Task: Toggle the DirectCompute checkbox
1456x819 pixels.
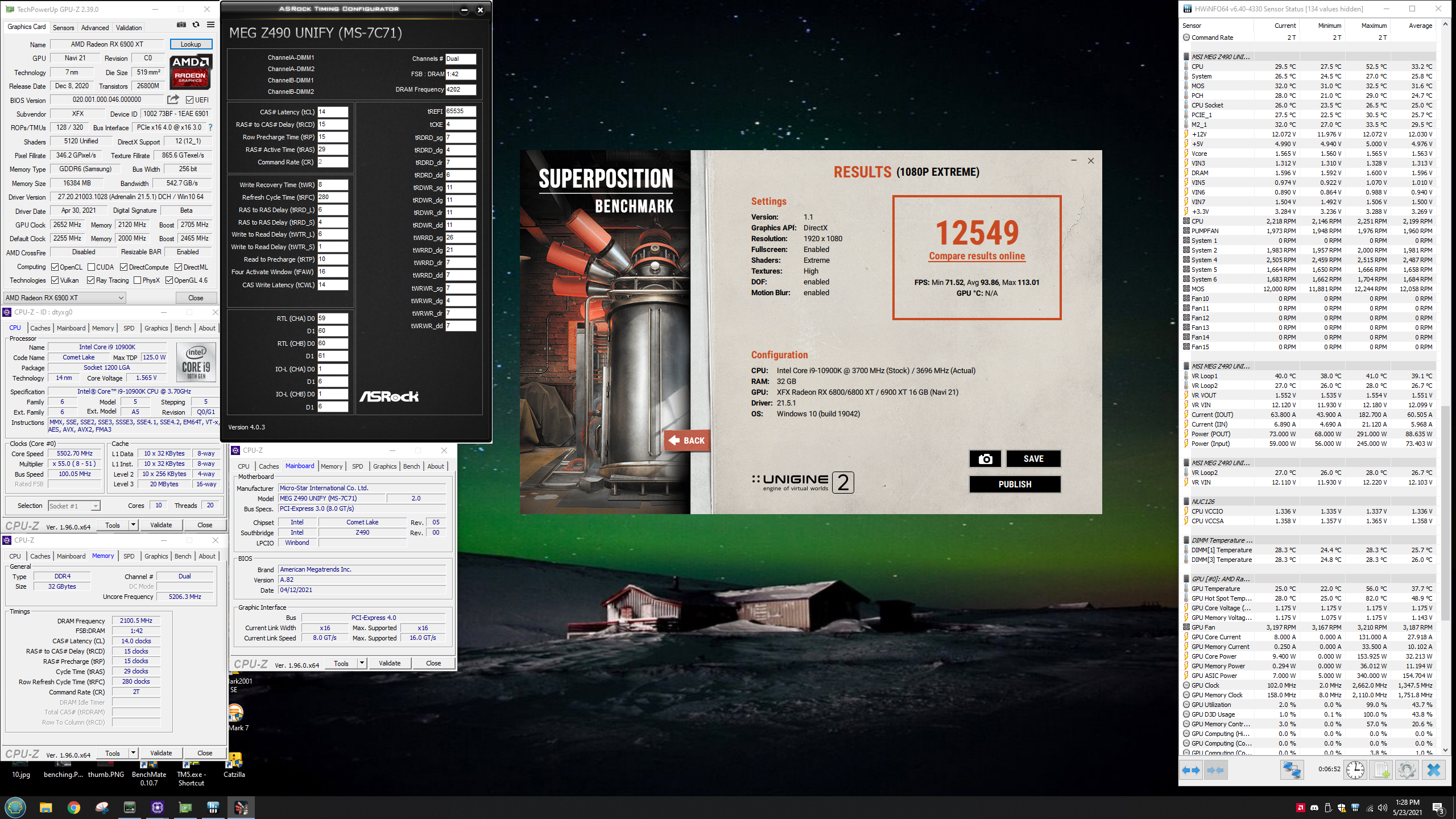Action: click(x=123, y=267)
